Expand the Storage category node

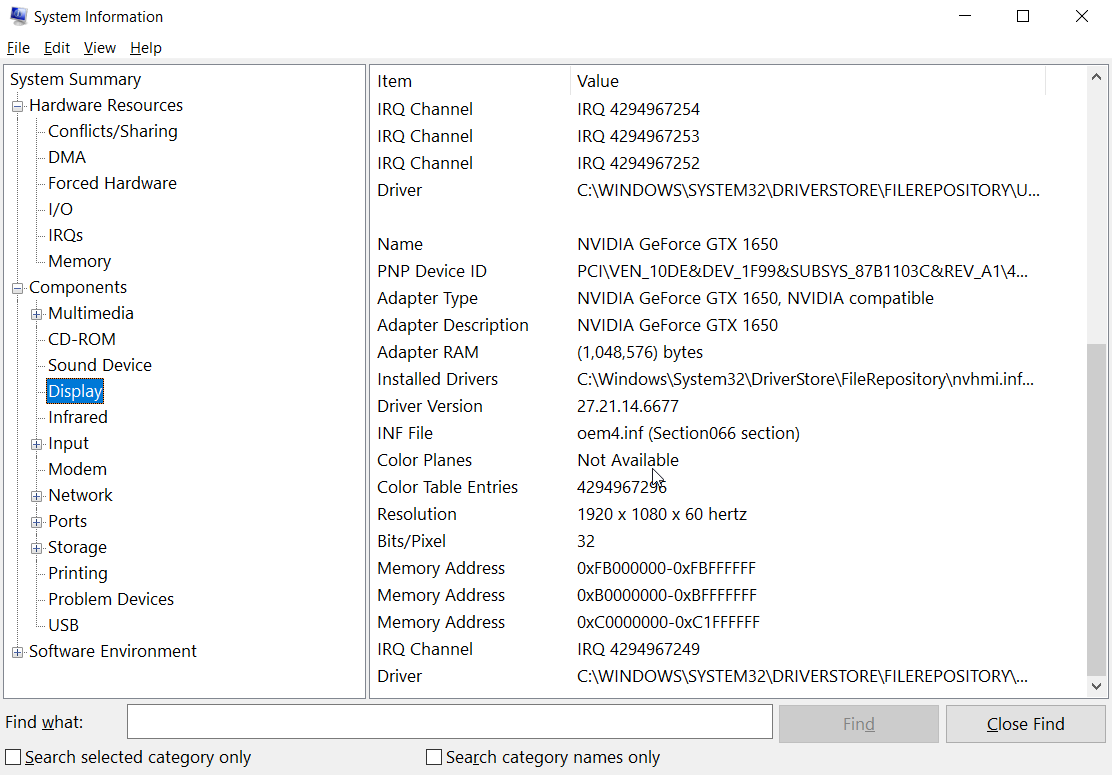point(37,548)
